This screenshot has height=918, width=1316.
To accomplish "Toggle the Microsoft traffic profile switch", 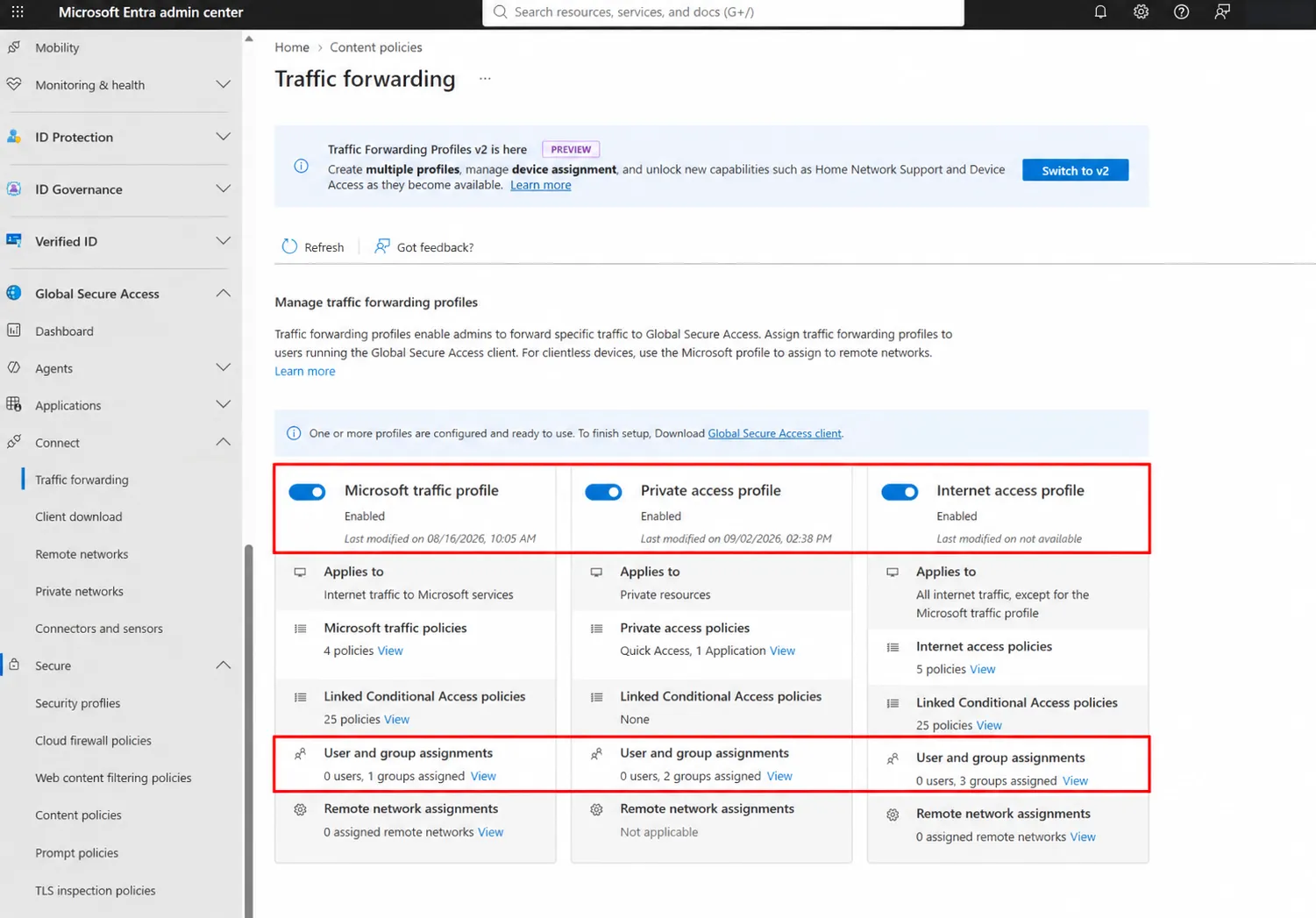I will 307,492.
